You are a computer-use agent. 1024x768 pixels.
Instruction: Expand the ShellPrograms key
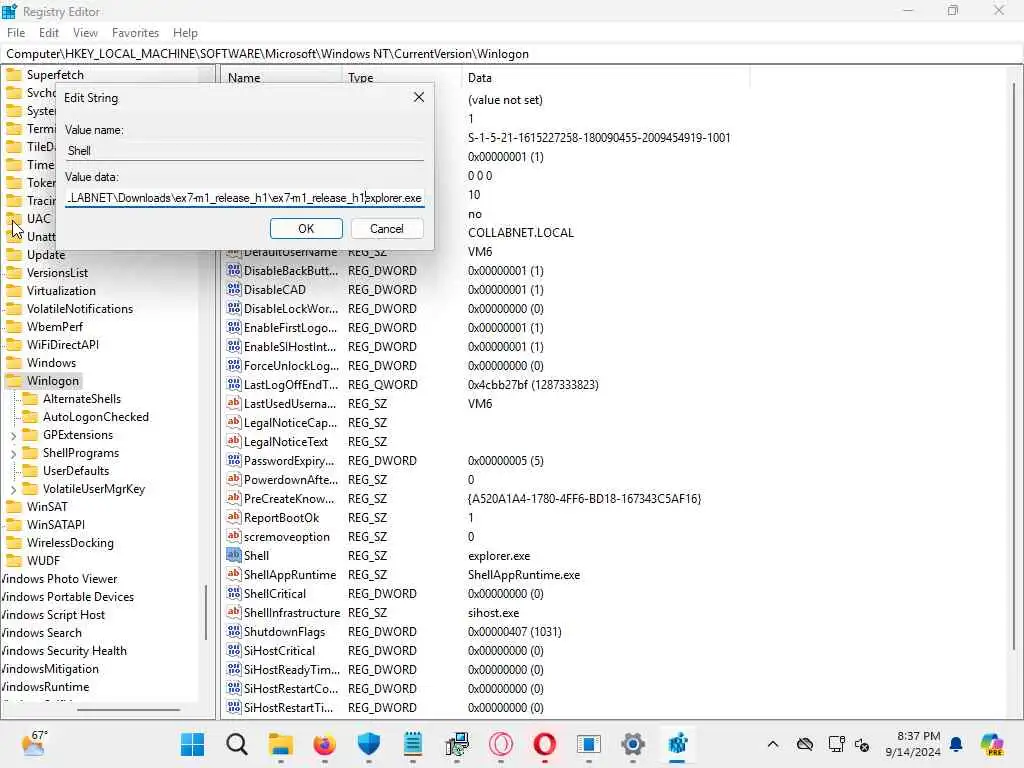(14, 453)
